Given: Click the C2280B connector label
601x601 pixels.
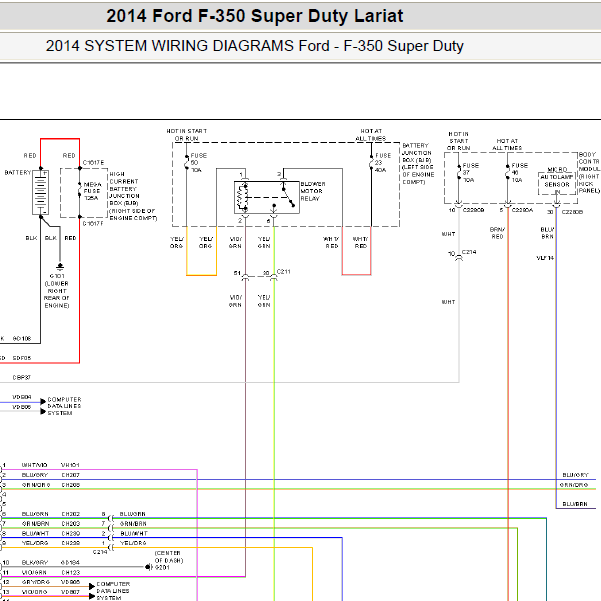Looking at the screenshot, I should pos(473,210).
